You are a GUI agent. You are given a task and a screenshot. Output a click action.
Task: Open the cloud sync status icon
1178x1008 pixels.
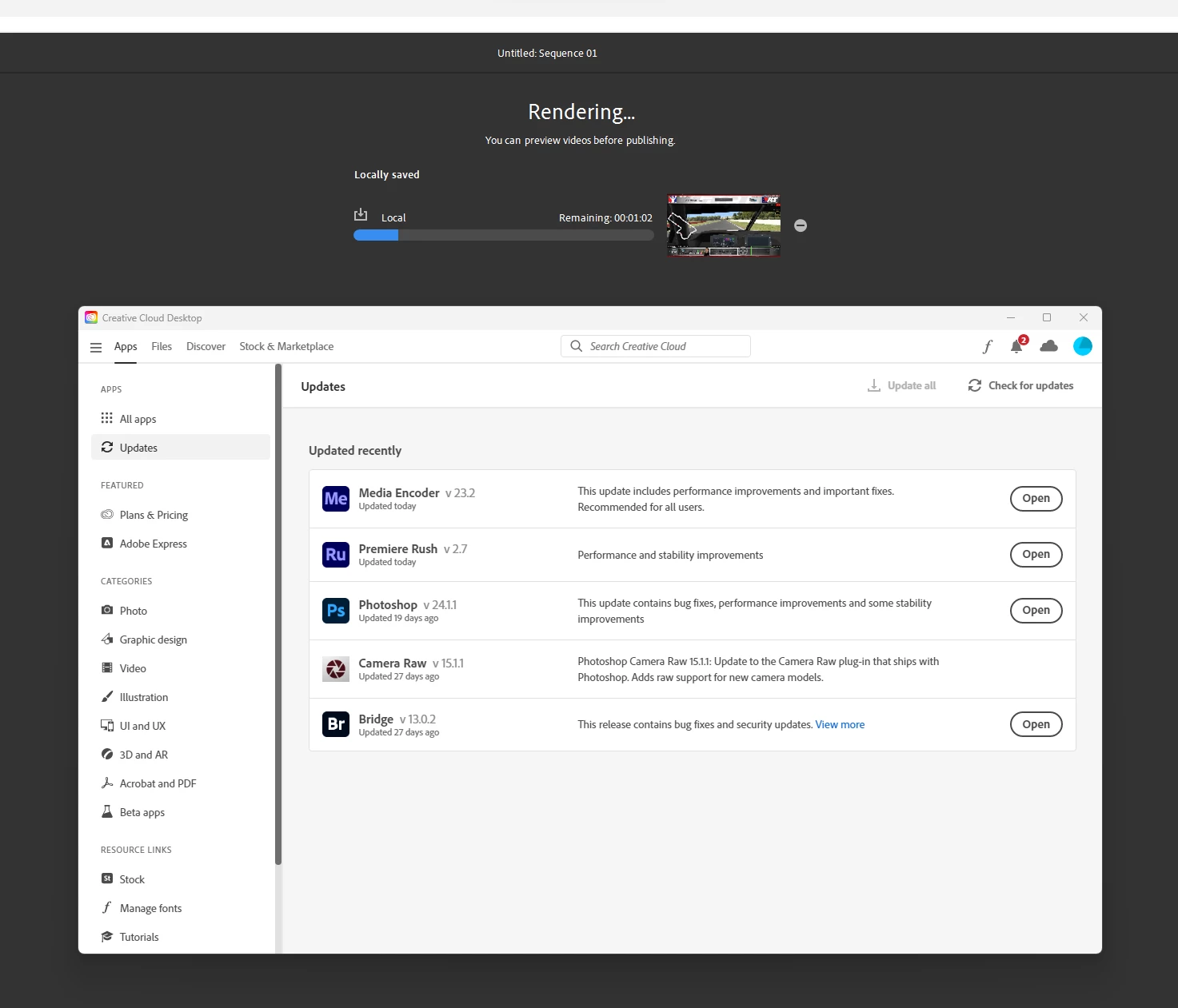[1048, 345]
